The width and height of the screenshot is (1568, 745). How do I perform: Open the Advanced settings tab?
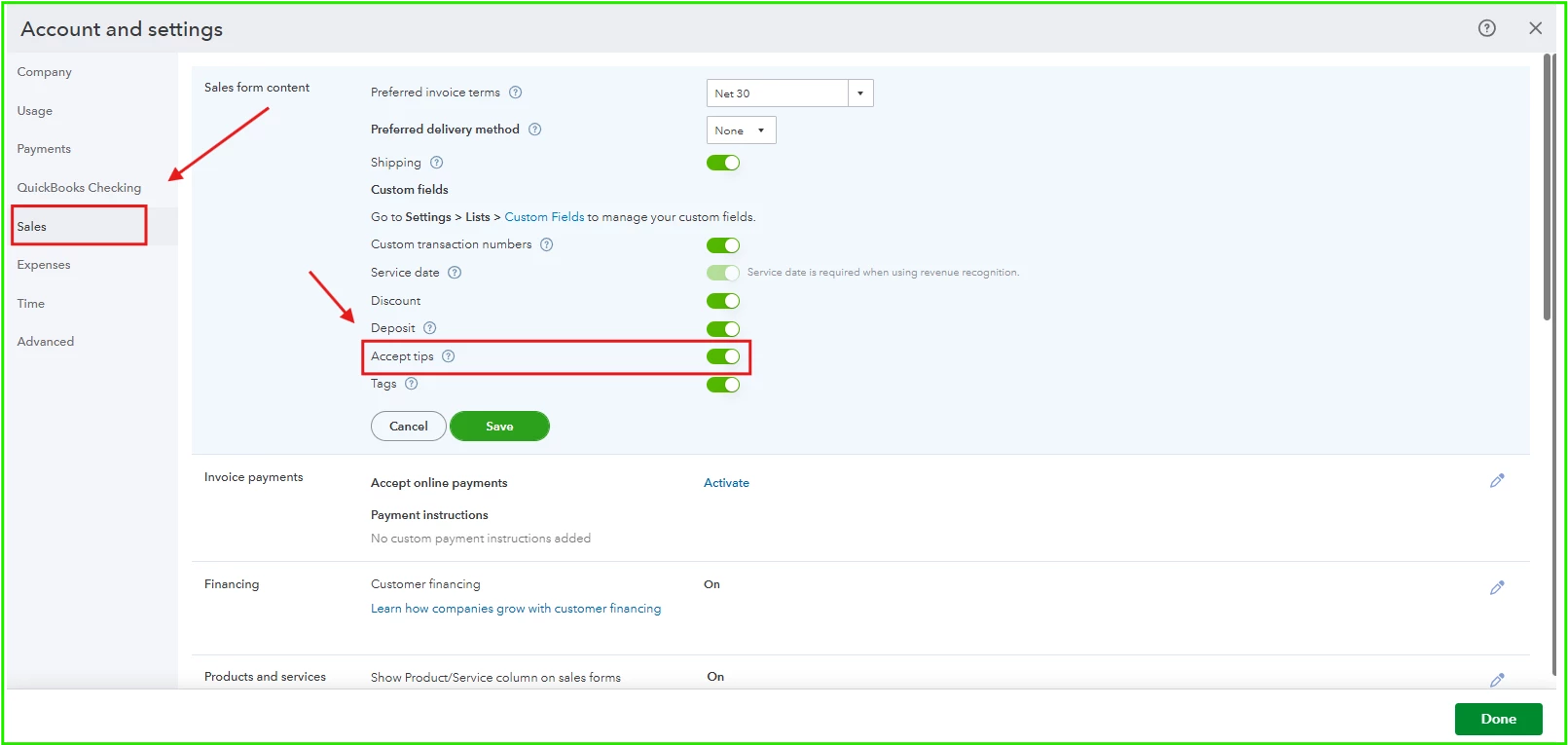coord(46,342)
